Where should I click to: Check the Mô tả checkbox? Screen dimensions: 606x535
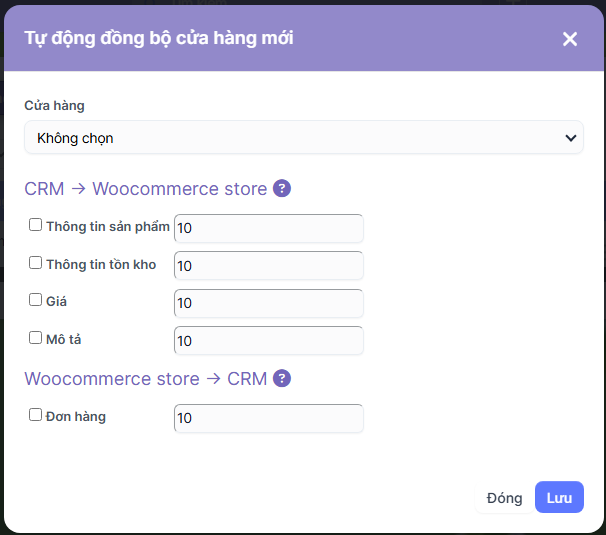(36, 338)
